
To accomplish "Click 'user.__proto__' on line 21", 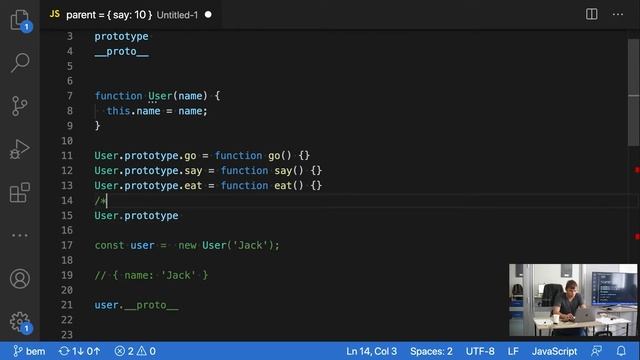I will [x=136, y=305].
